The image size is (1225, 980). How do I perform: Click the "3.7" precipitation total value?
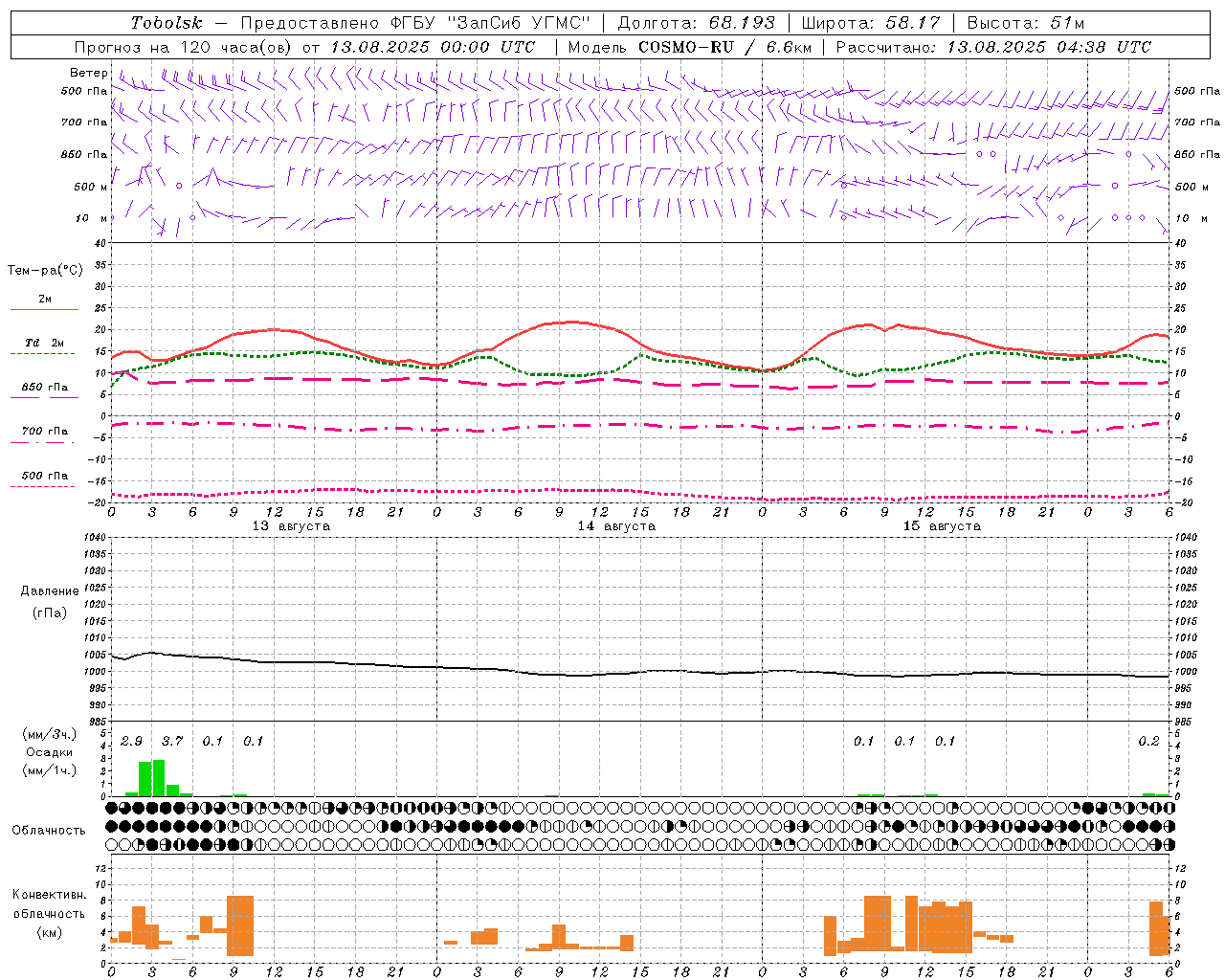(171, 742)
